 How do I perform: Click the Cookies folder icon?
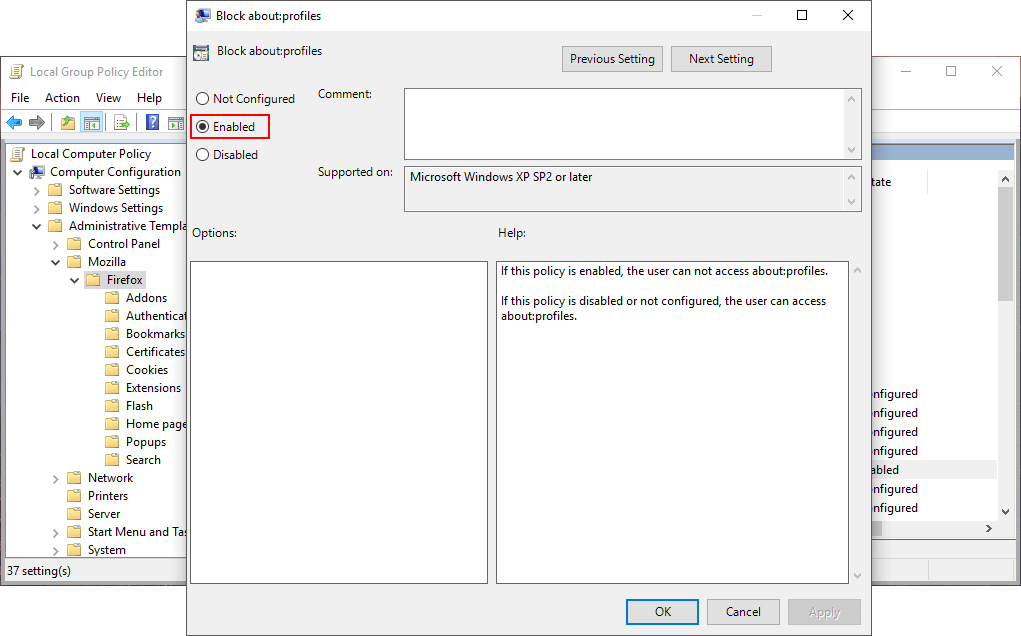coord(112,370)
